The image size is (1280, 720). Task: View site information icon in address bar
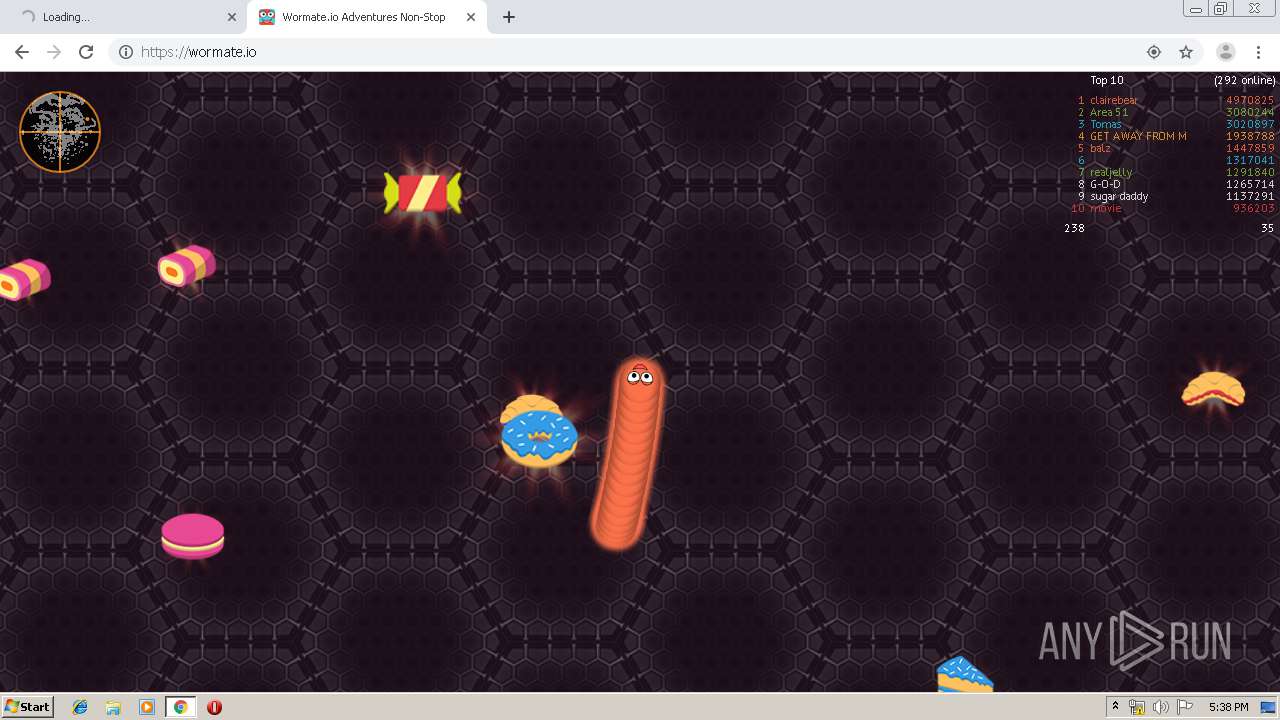pos(126,52)
